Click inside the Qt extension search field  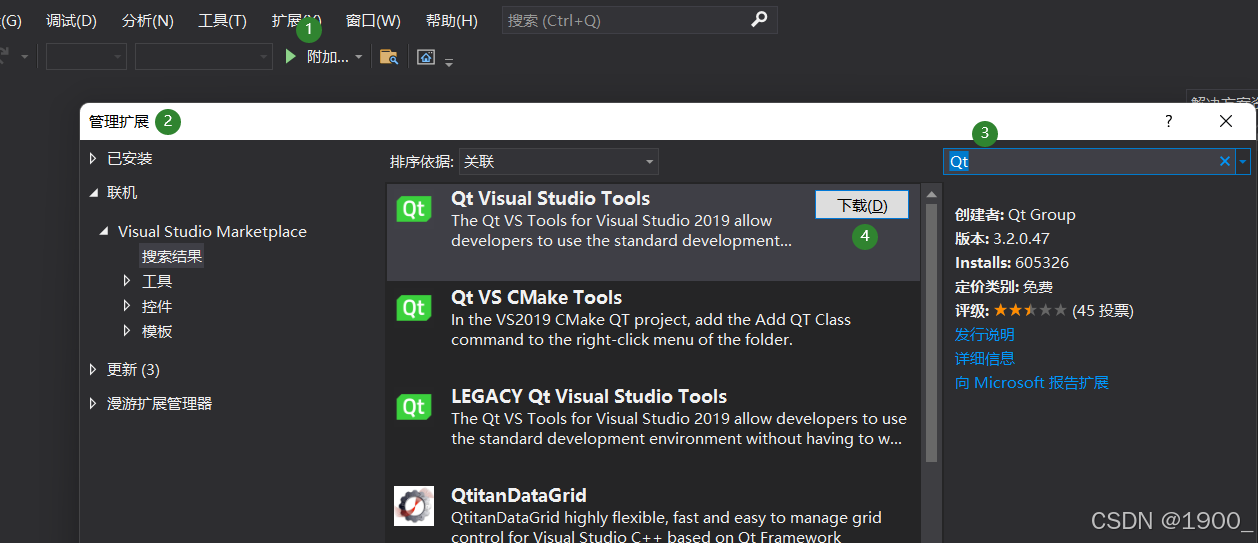point(1080,161)
